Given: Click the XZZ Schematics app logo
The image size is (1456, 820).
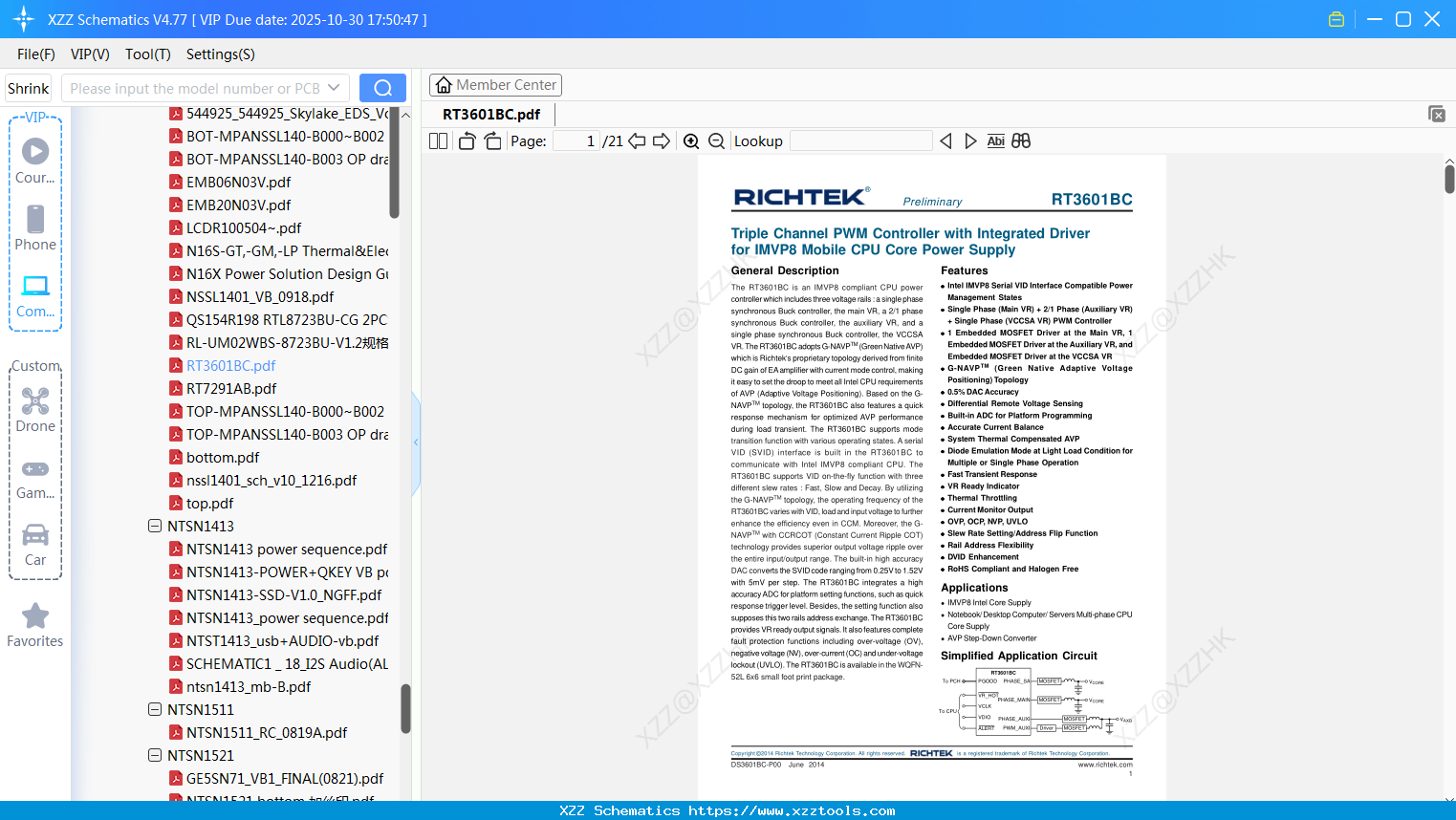Looking at the screenshot, I should pyautogui.click(x=24, y=19).
